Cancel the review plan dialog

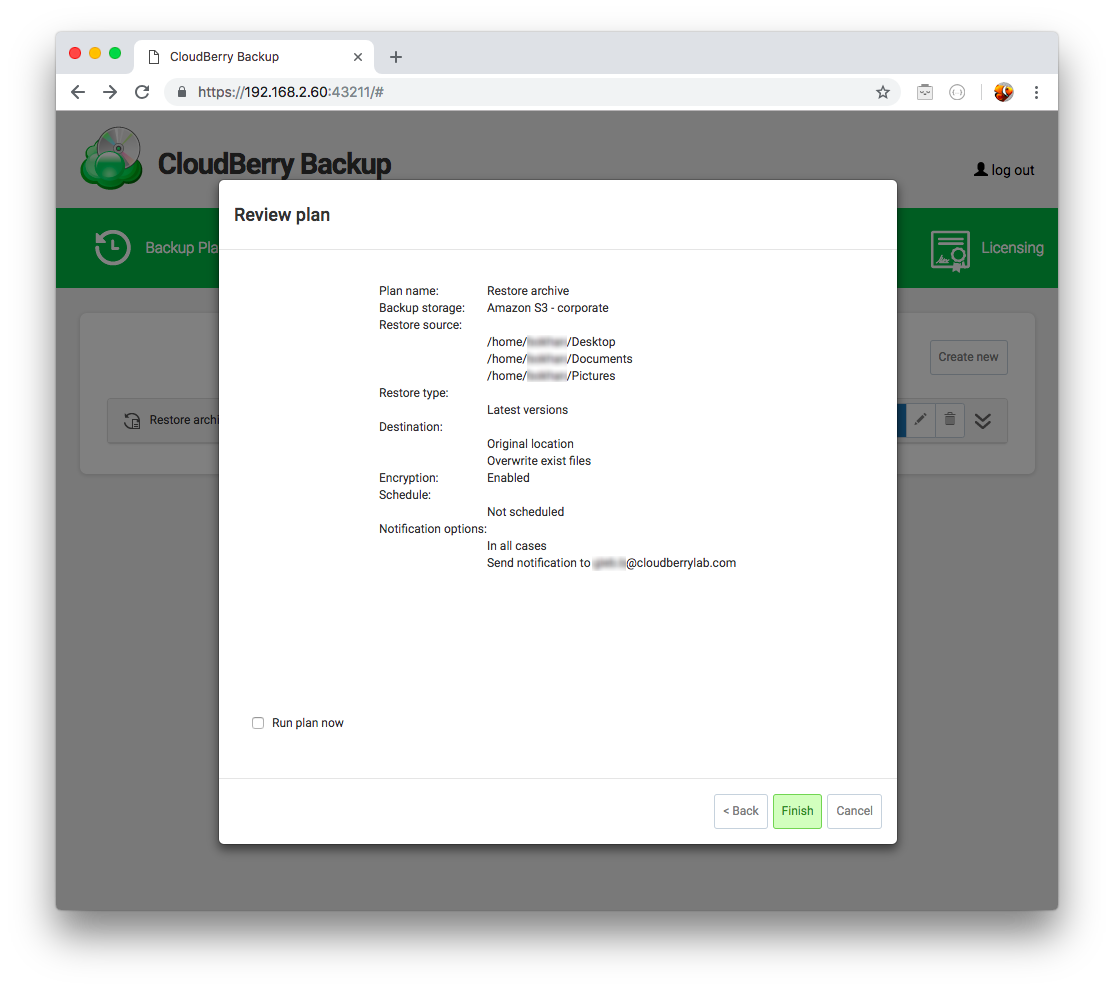(854, 811)
